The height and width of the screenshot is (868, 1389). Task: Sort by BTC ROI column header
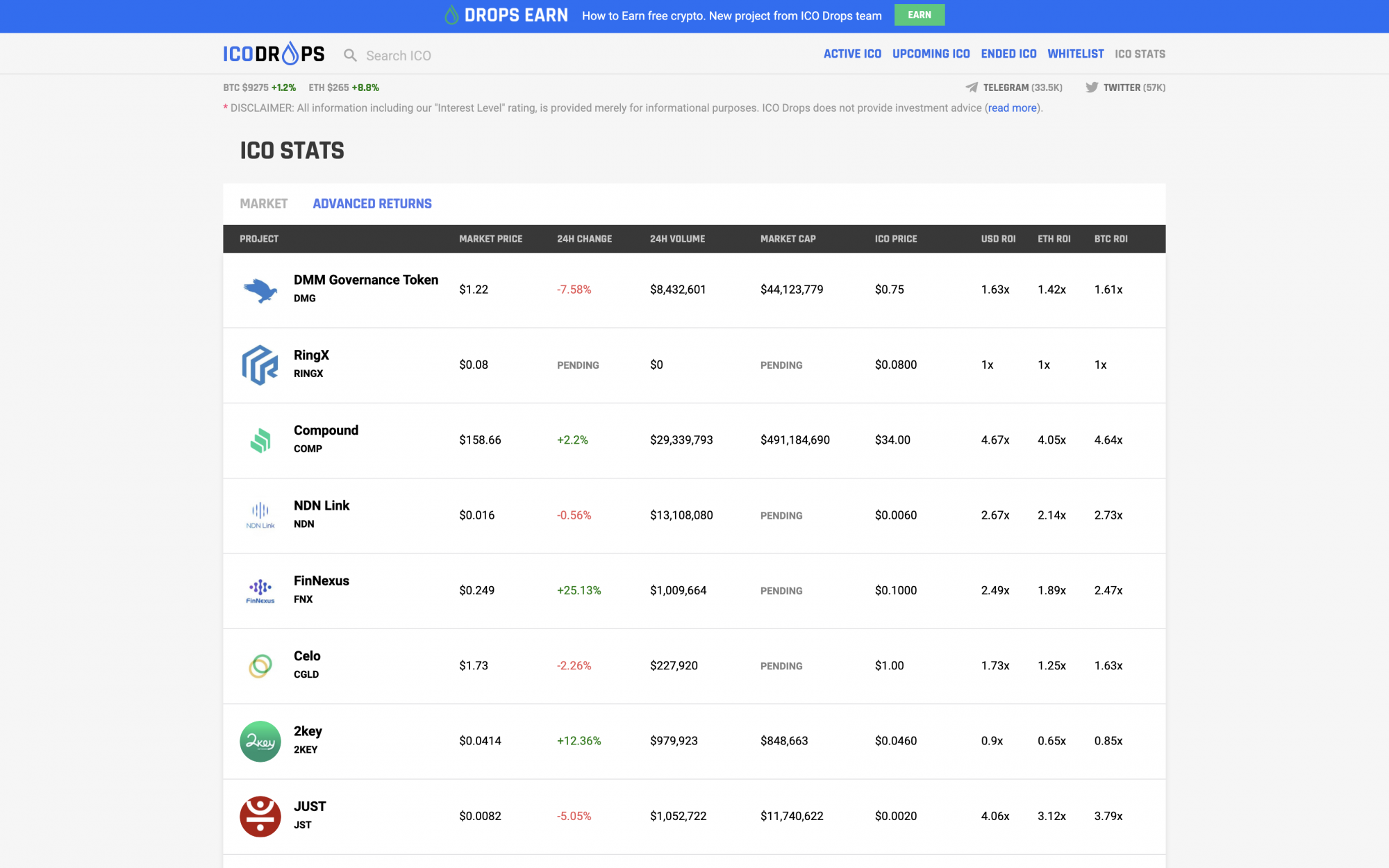click(1111, 239)
